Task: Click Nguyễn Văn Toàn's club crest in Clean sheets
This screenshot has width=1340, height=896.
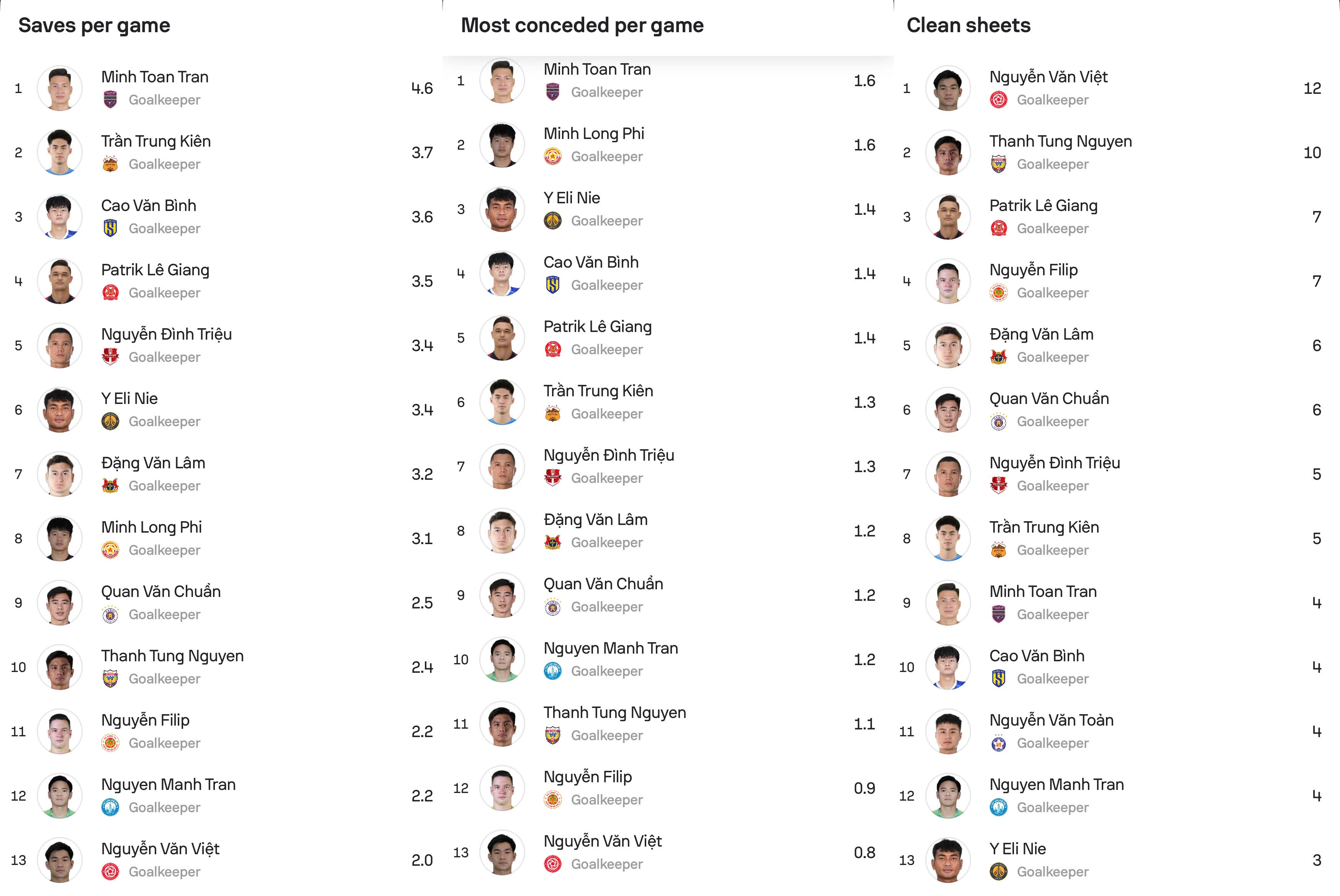Action: pos(999,743)
